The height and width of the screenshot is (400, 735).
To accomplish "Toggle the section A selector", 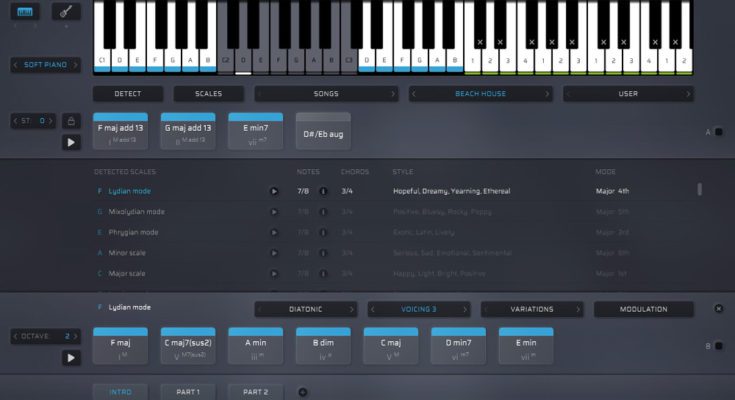I will (x=718, y=132).
